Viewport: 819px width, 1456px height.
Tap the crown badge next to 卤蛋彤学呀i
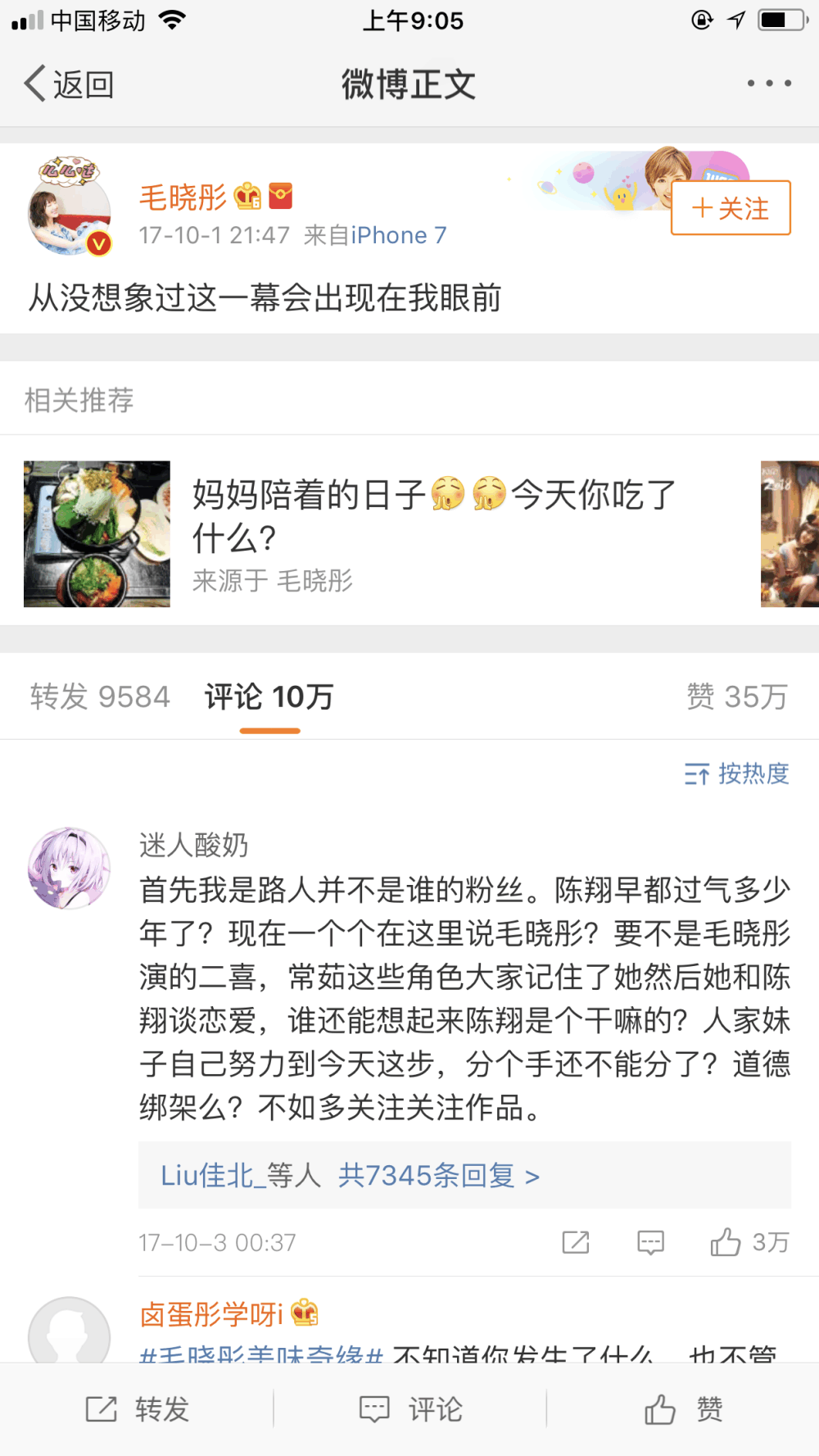coord(305,1313)
